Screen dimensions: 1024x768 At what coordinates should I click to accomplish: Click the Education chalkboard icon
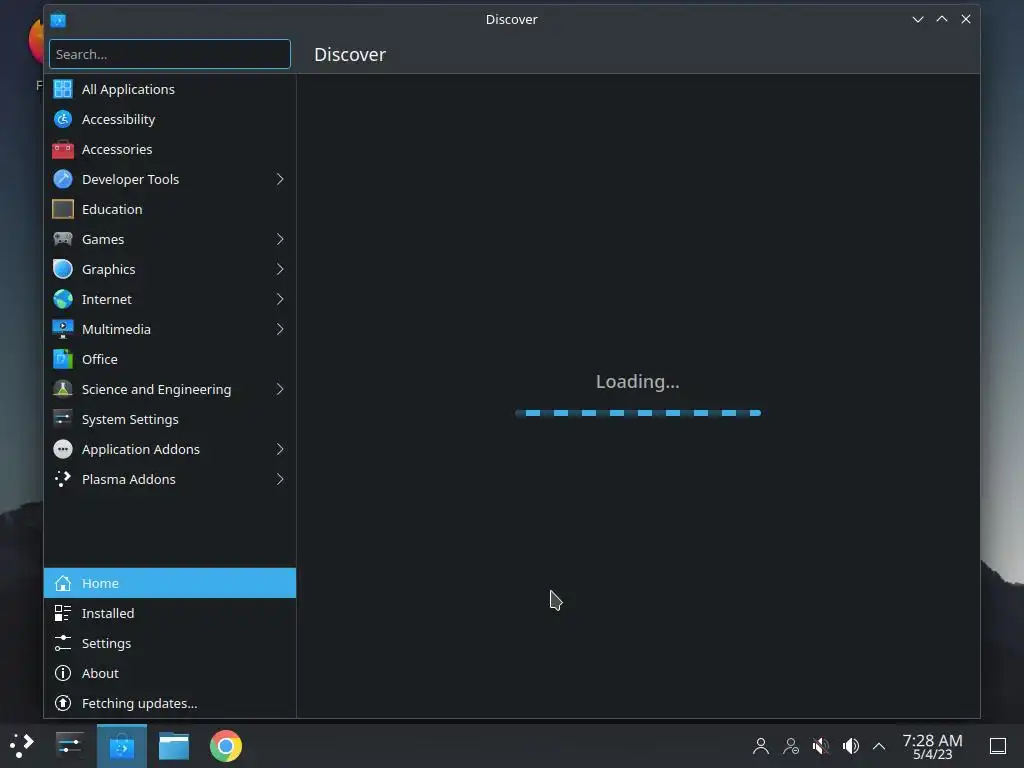63,209
